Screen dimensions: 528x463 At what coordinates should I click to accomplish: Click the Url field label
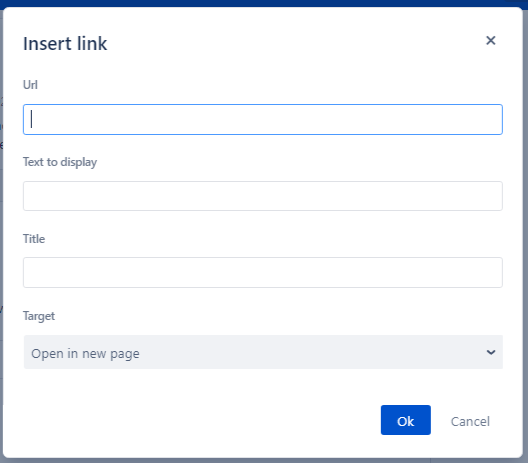pyautogui.click(x=30, y=85)
